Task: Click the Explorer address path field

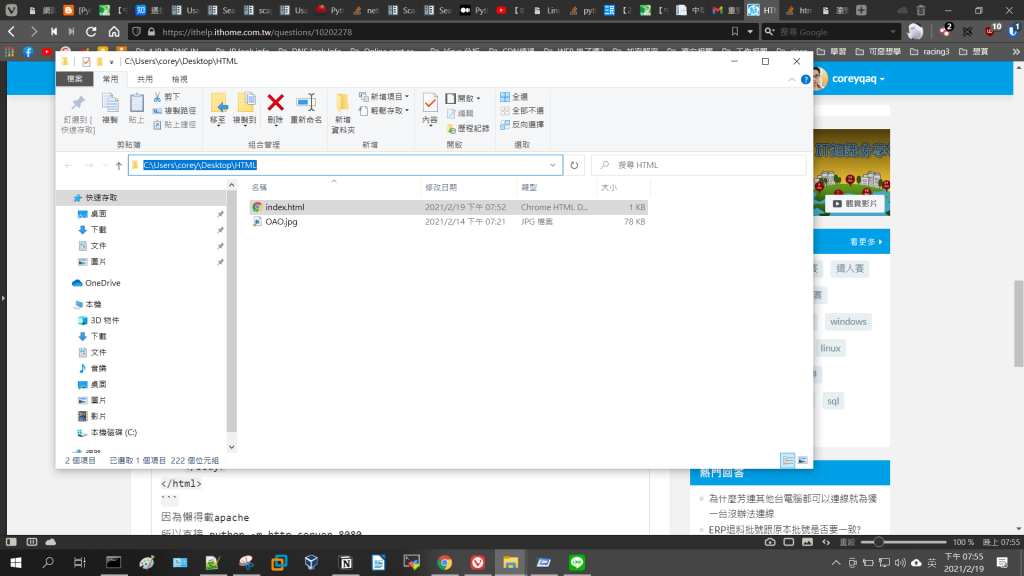Action: (345, 165)
